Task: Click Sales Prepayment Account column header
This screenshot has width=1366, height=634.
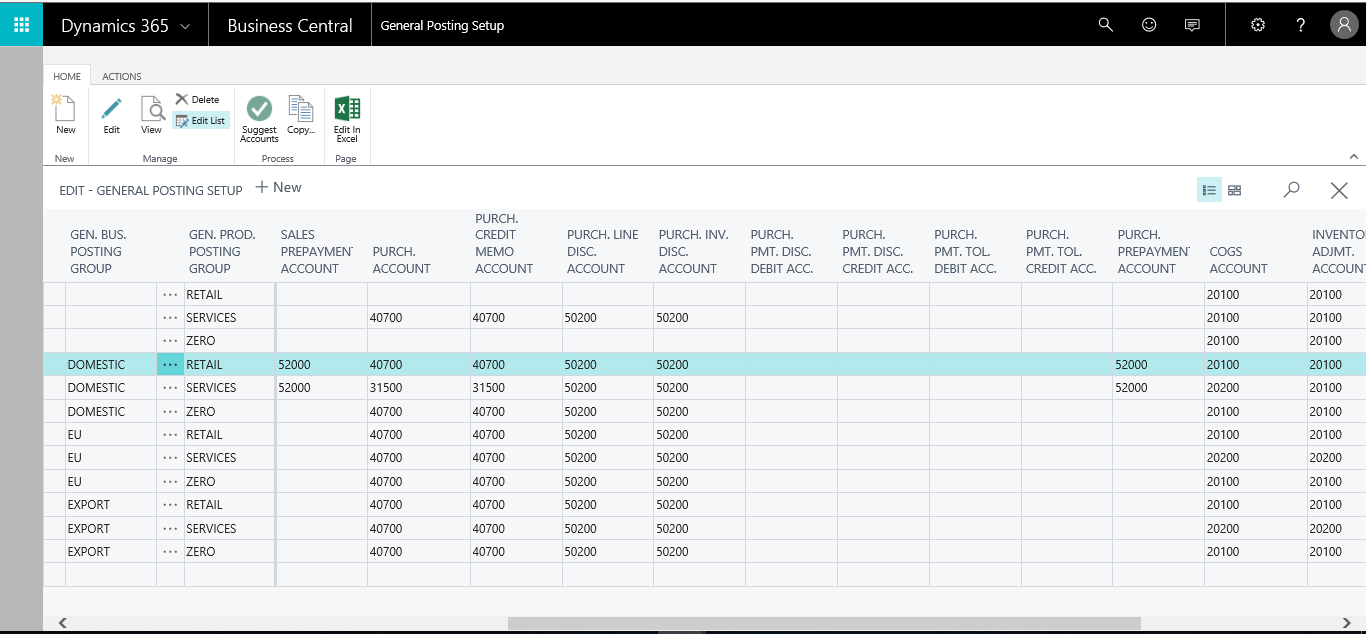Action: [x=317, y=251]
